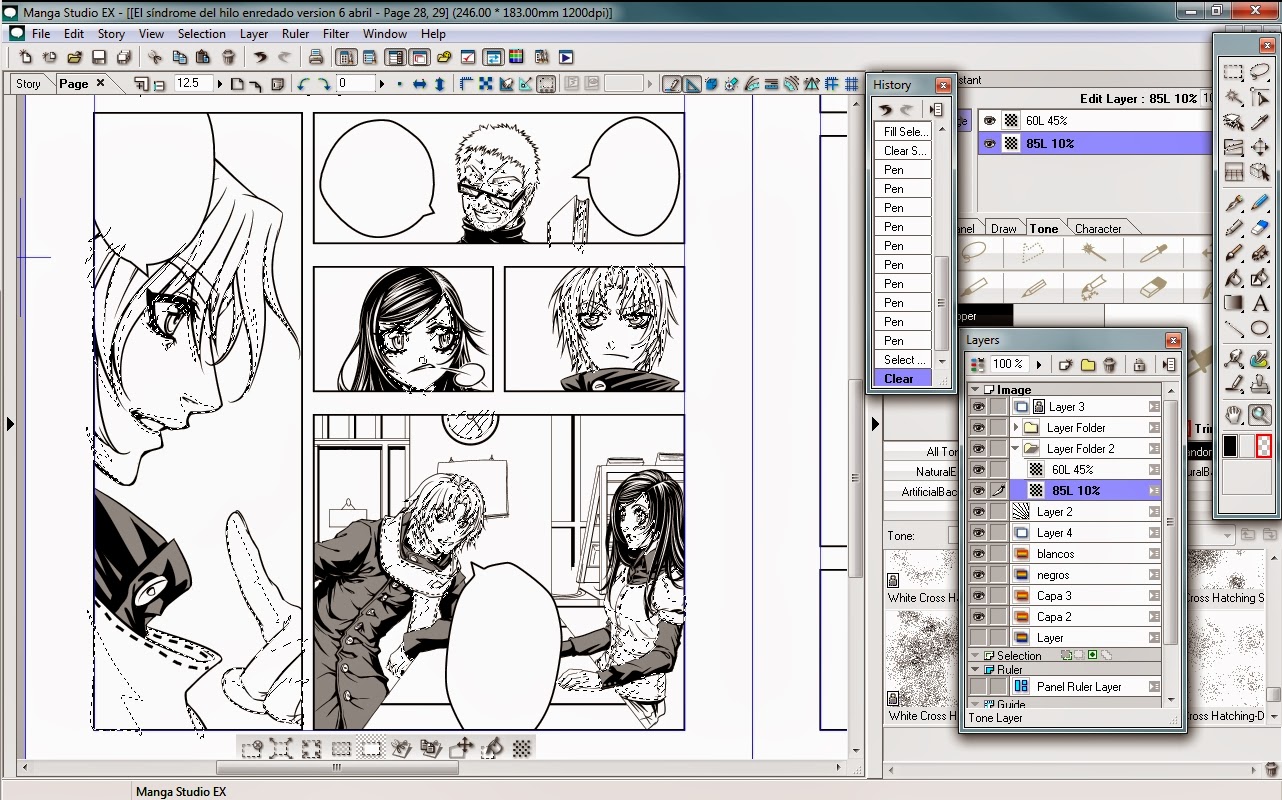The image size is (1282, 800).
Task: Select the Fill bucket tool
Action: (x=1233, y=278)
